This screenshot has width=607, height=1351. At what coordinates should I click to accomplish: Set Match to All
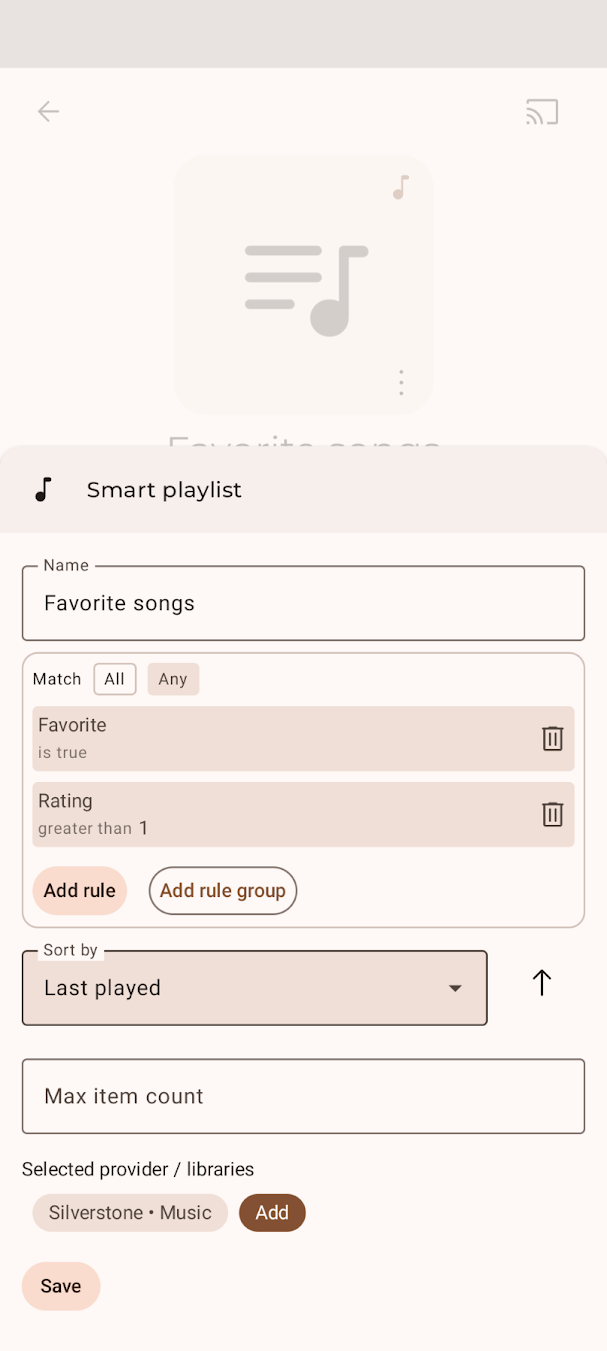(x=115, y=679)
